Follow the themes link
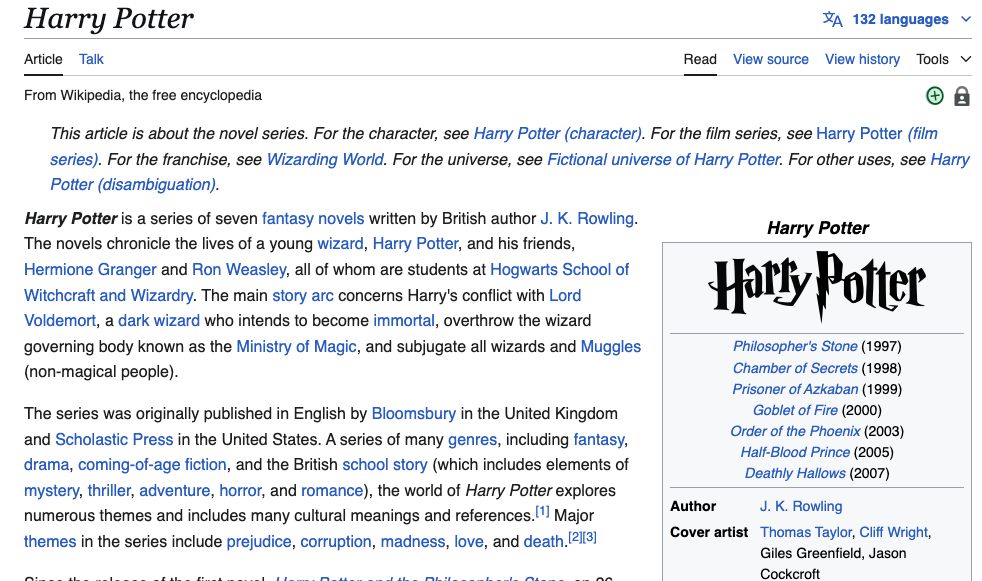 pyautogui.click(x=50, y=542)
